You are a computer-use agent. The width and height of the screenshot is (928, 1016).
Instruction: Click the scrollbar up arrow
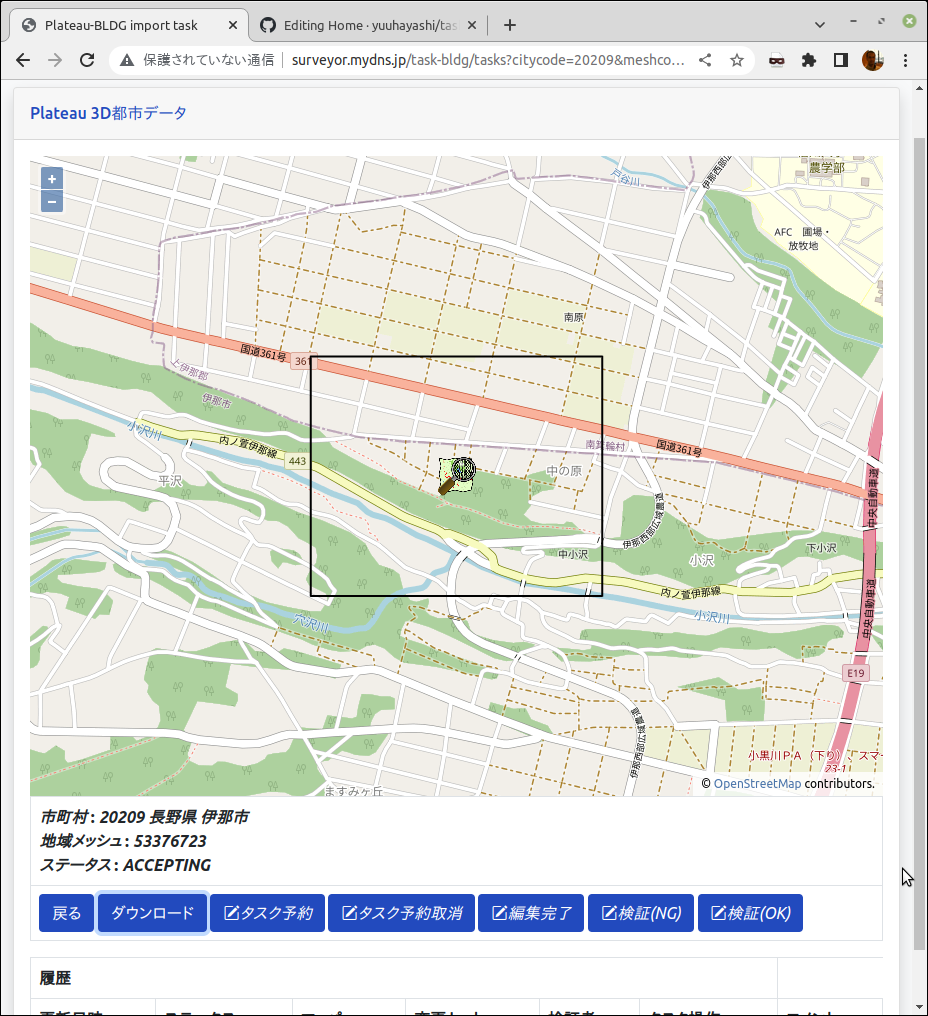click(920, 88)
